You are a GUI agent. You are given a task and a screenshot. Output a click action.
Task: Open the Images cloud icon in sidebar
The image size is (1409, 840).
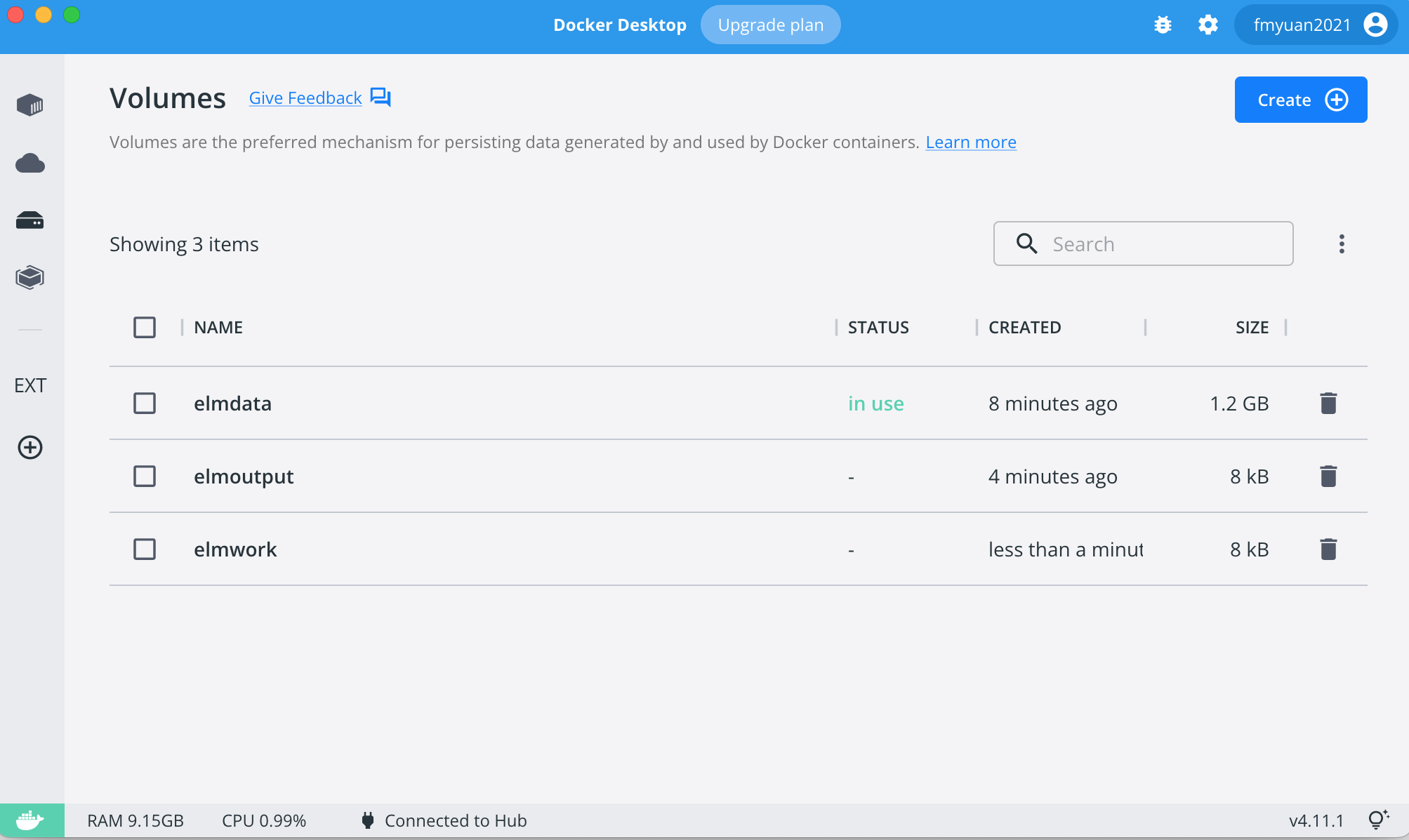(30, 164)
